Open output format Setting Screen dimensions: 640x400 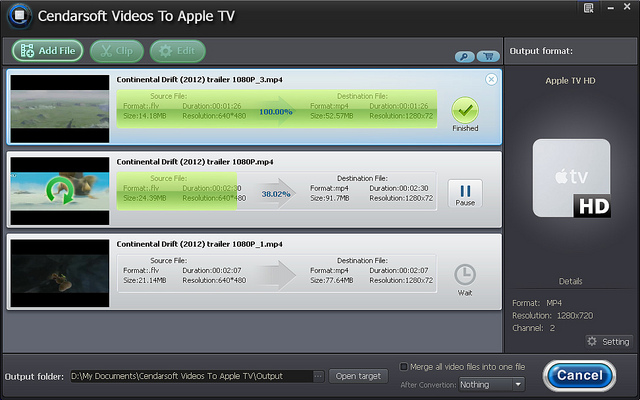[610, 342]
